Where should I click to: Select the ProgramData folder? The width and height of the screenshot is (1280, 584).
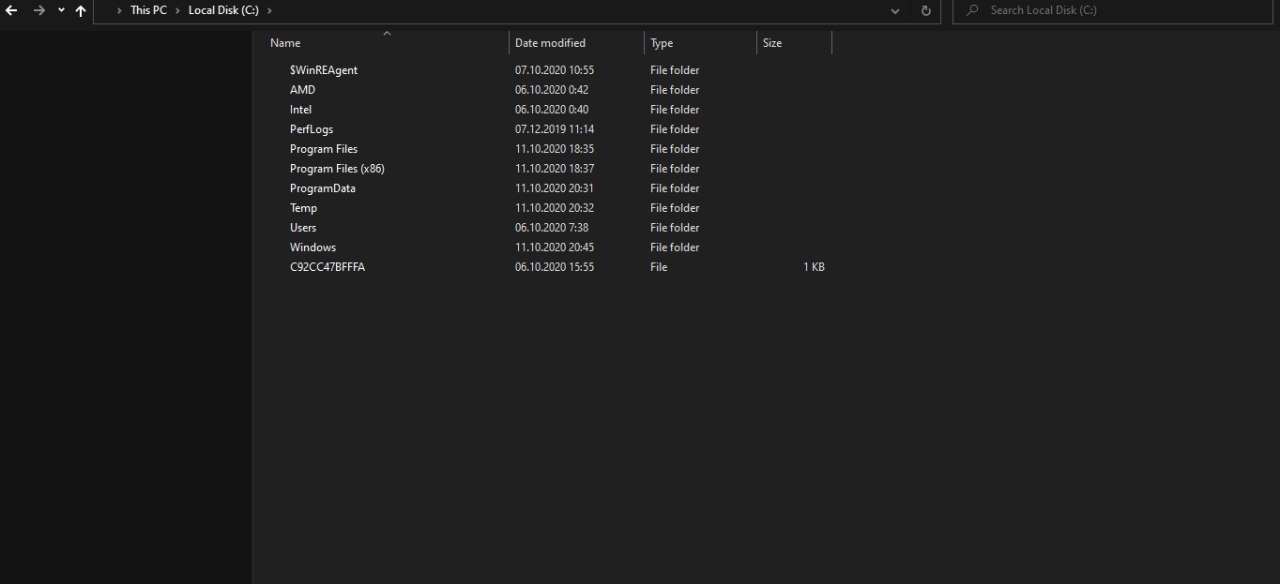[x=323, y=188]
